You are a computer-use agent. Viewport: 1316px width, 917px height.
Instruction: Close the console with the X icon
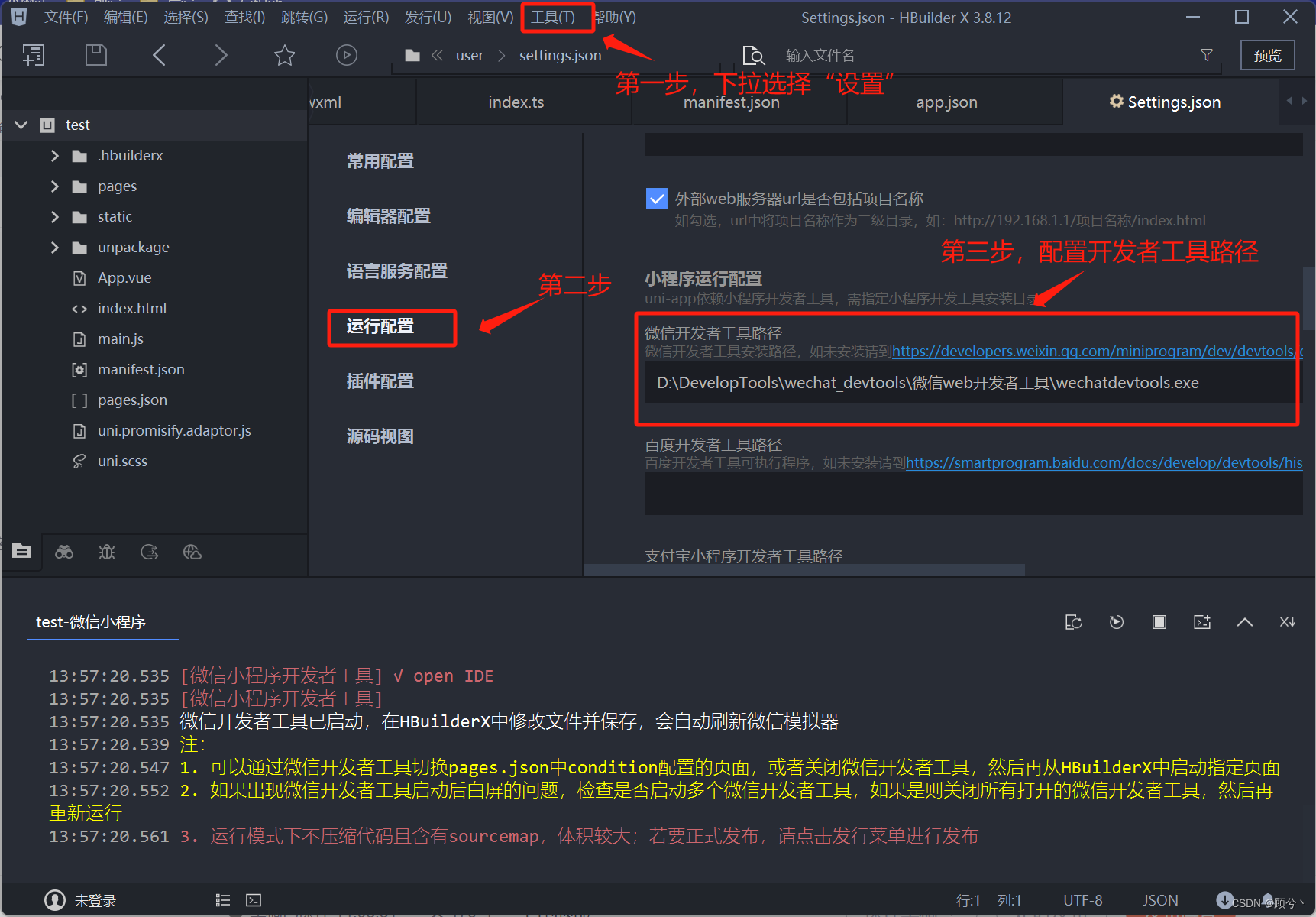coord(1288,622)
